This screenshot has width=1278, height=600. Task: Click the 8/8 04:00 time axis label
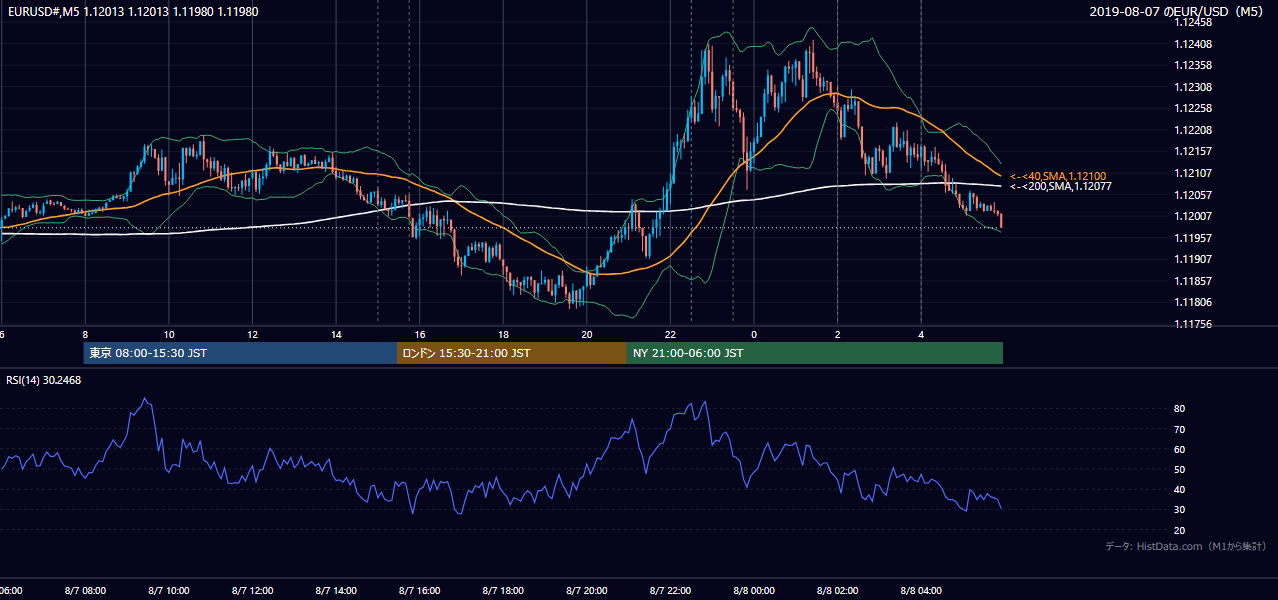922,590
